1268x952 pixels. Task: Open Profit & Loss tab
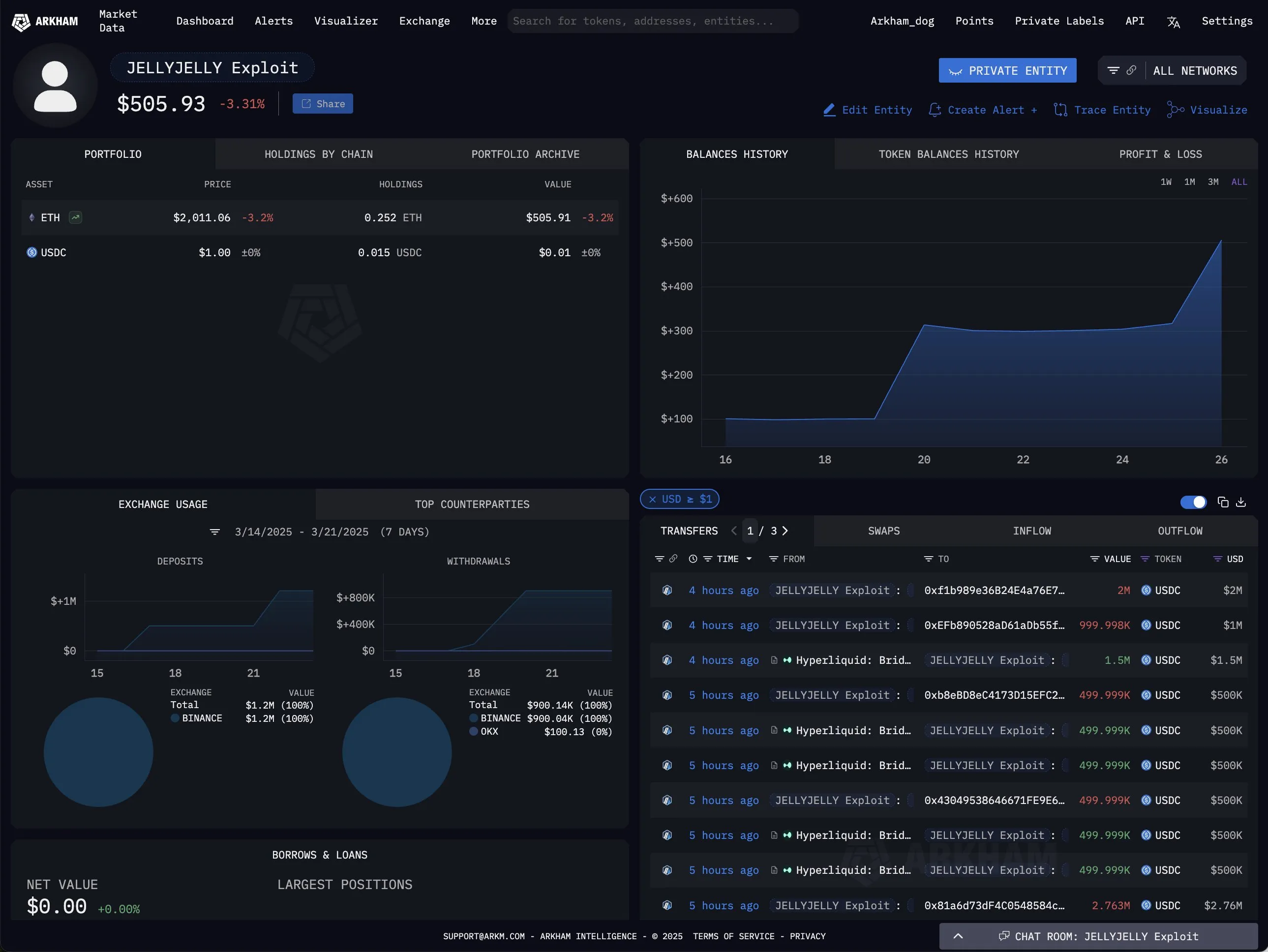(x=1160, y=154)
